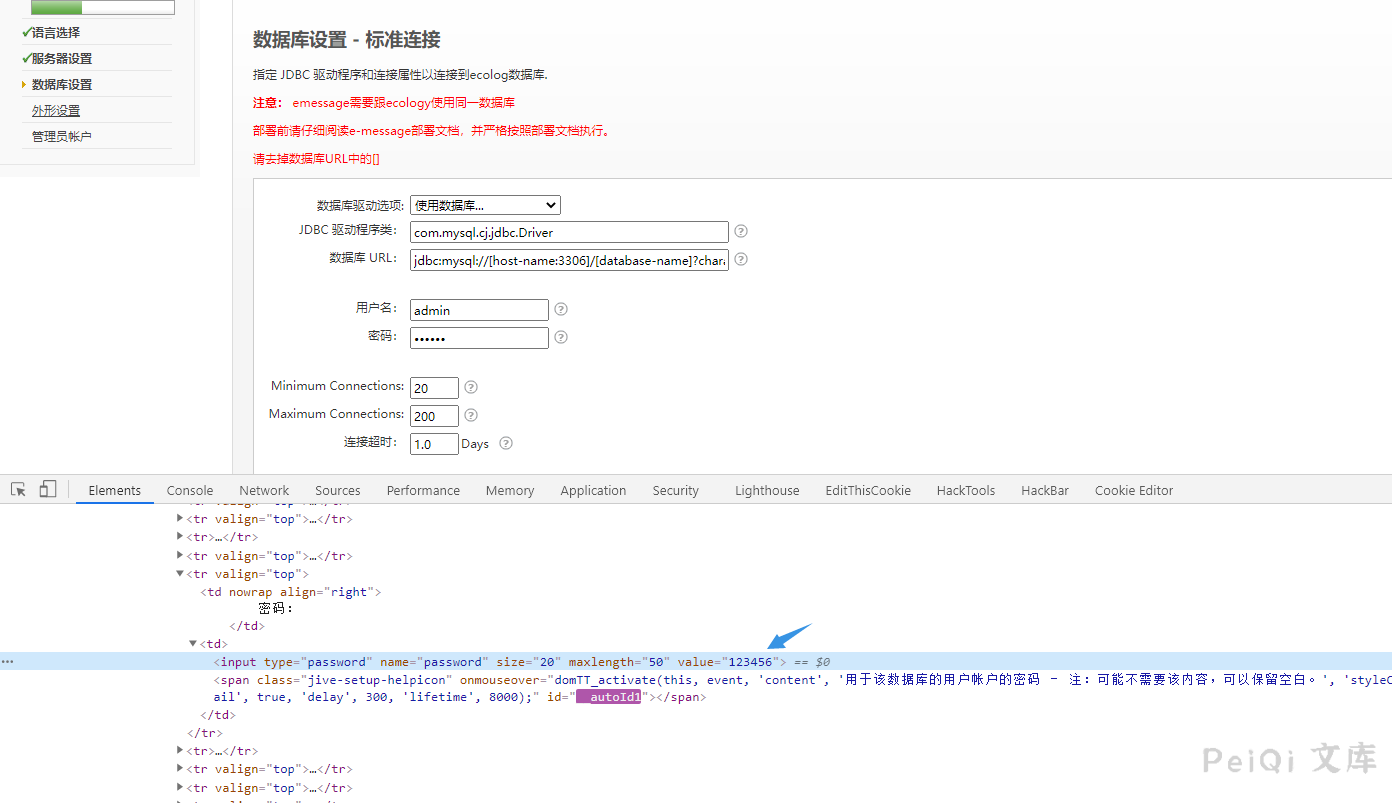Click the help icon beside 数据库 URL
Image resolution: width=1392 pixels, height=803 pixels.
pos(740,259)
